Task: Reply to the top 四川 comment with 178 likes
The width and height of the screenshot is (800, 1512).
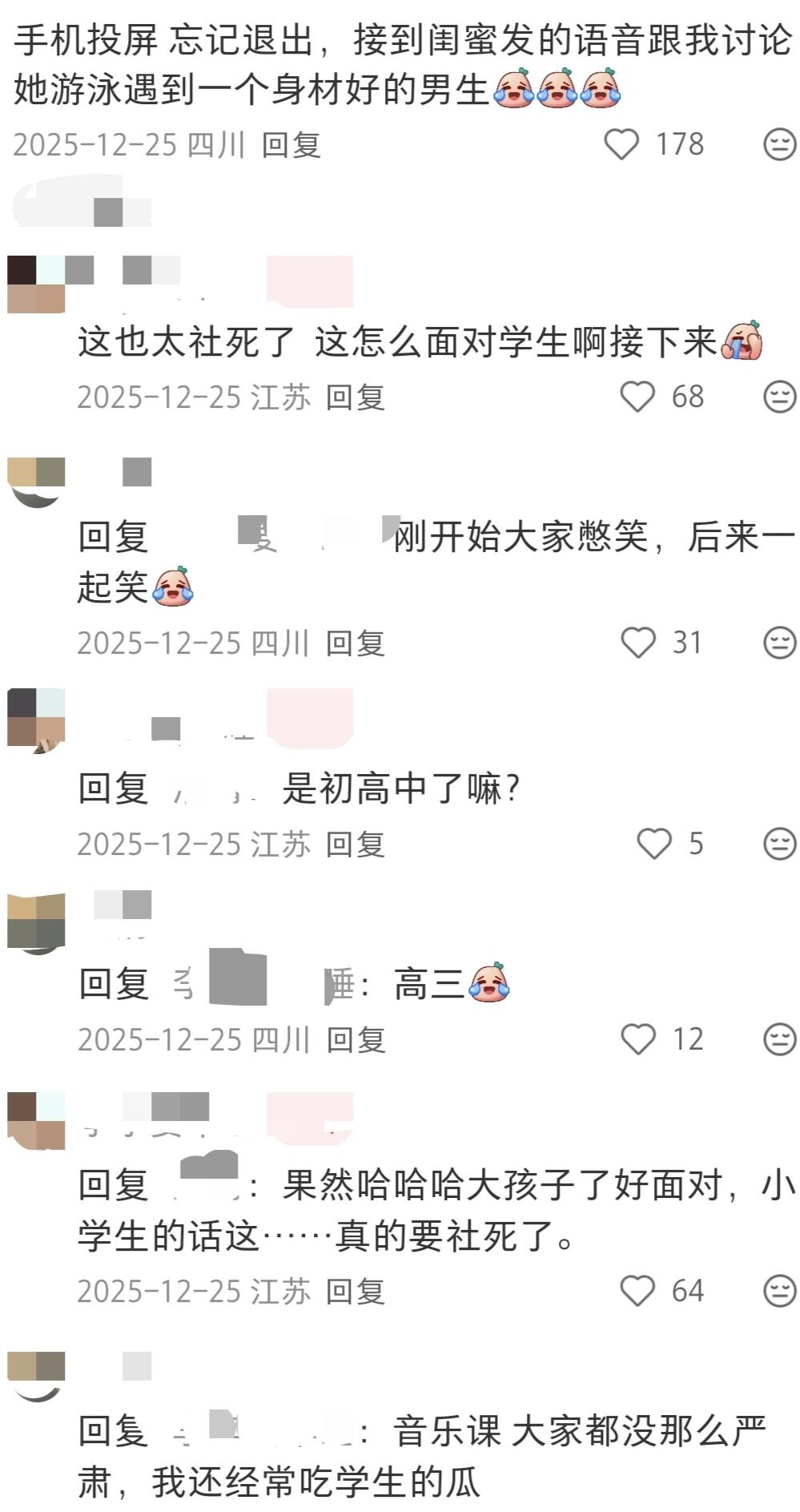Action: point(291,145)
